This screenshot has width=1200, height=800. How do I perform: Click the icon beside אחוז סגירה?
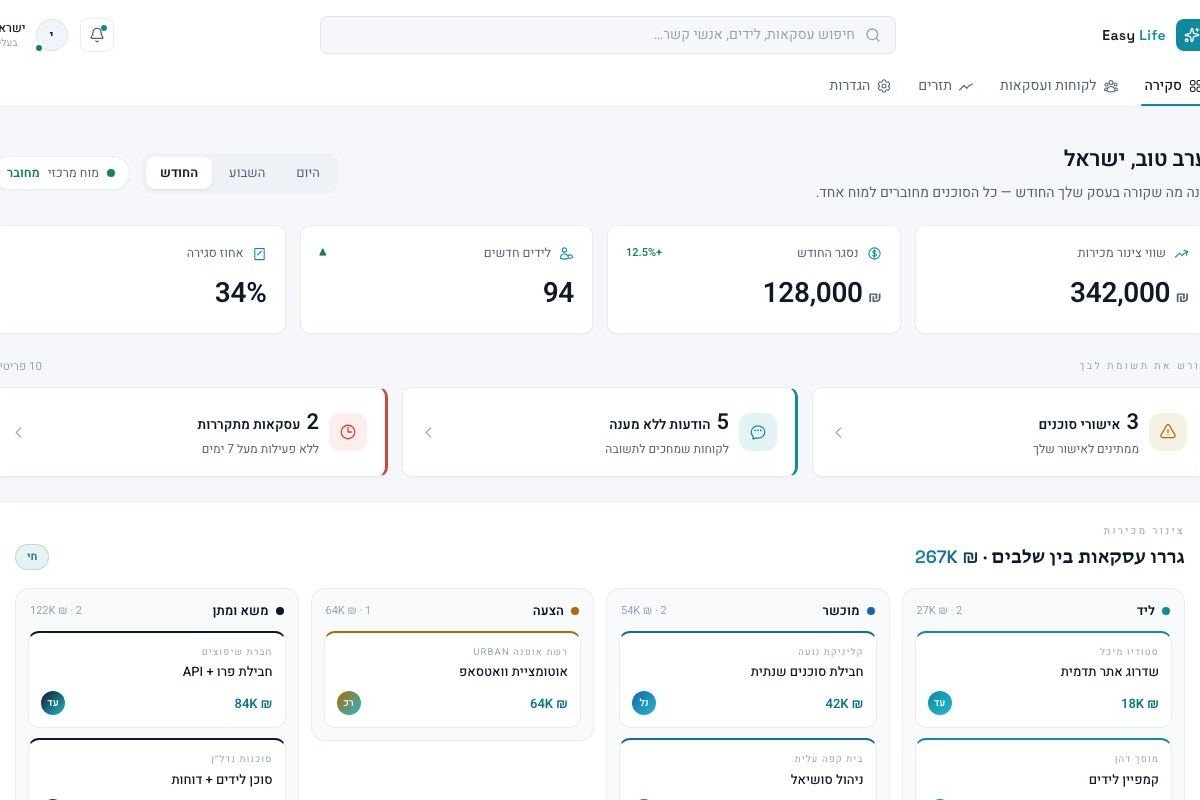click(x=260, y=253)
